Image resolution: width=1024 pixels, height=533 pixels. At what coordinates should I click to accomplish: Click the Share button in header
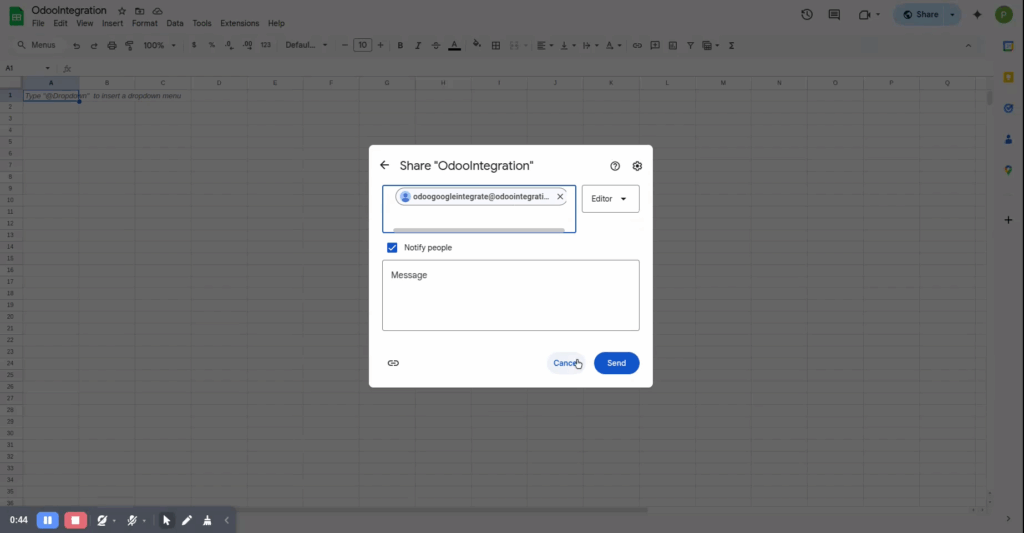(920, 14)
